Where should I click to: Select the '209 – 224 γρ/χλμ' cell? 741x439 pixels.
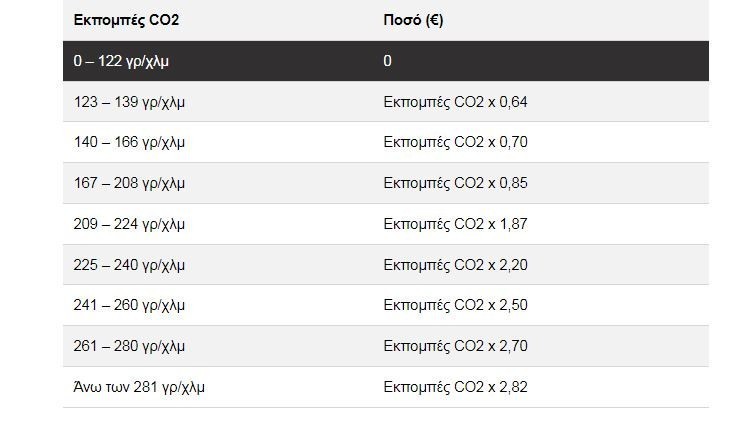tap(130, 224)
